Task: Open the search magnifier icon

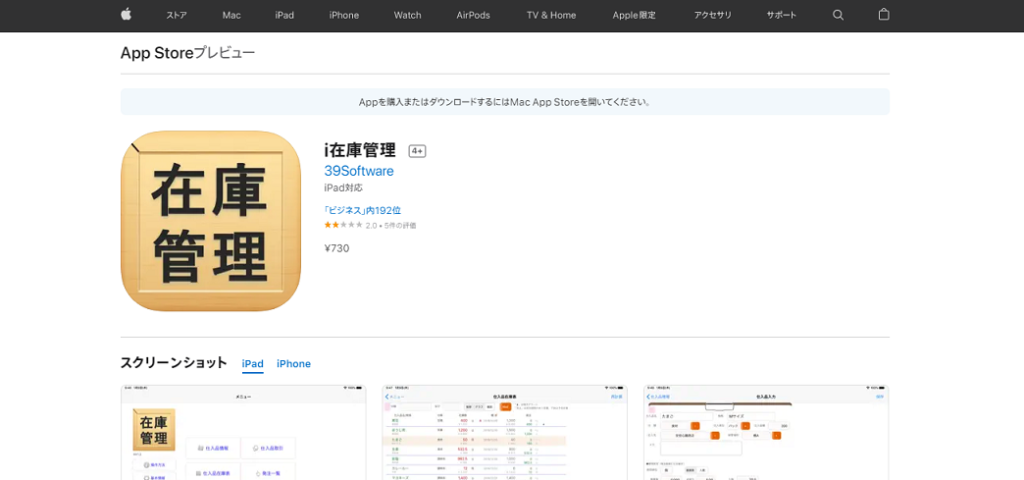Action: coord(838,15)
